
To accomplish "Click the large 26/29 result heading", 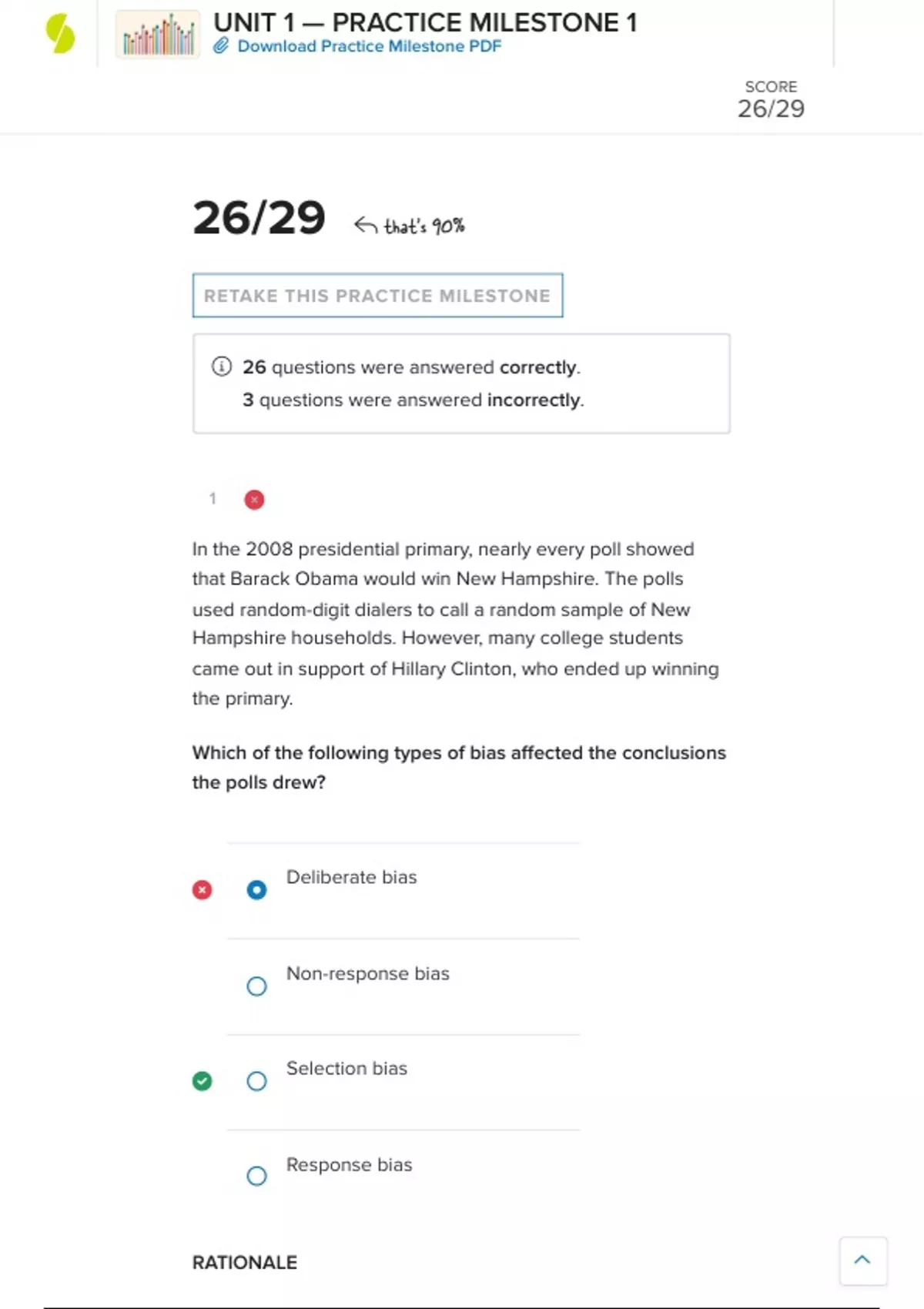I will (259, 218).
